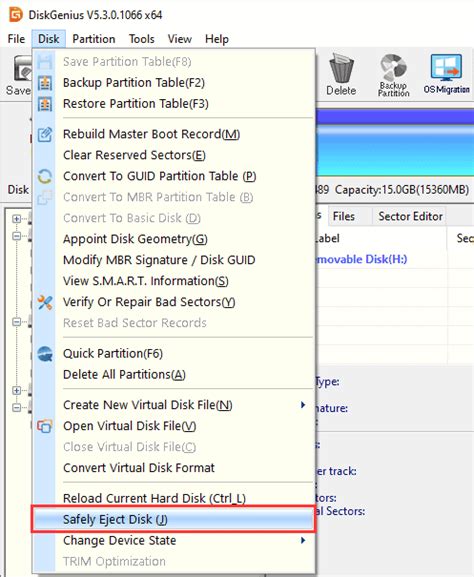474x577 pixels.
Task: Click the Rebuild Master Boot Record icon
Action: click(x=45, y=134)
